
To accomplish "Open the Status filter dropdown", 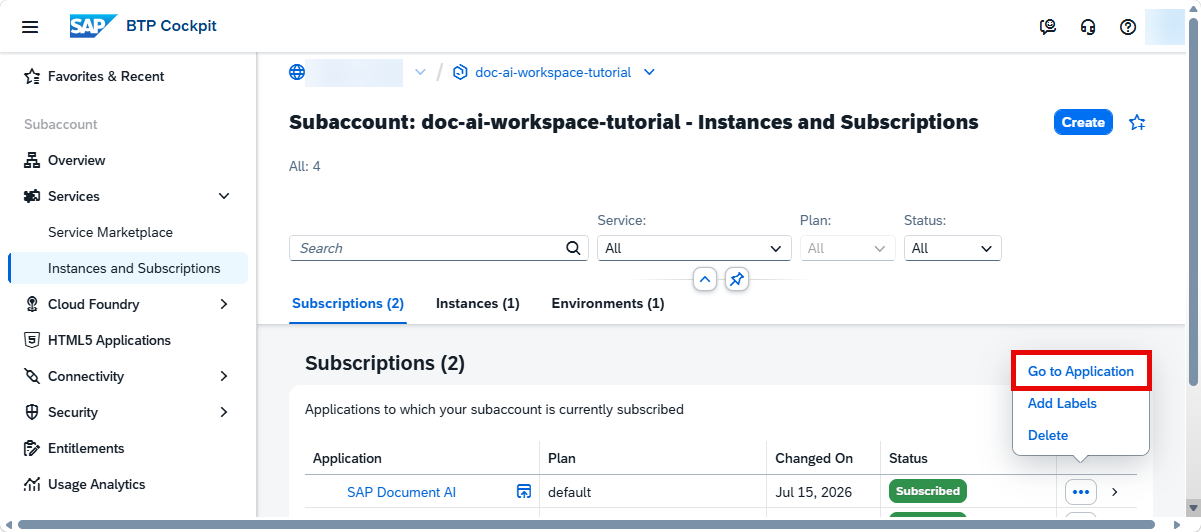I will 952,248.
